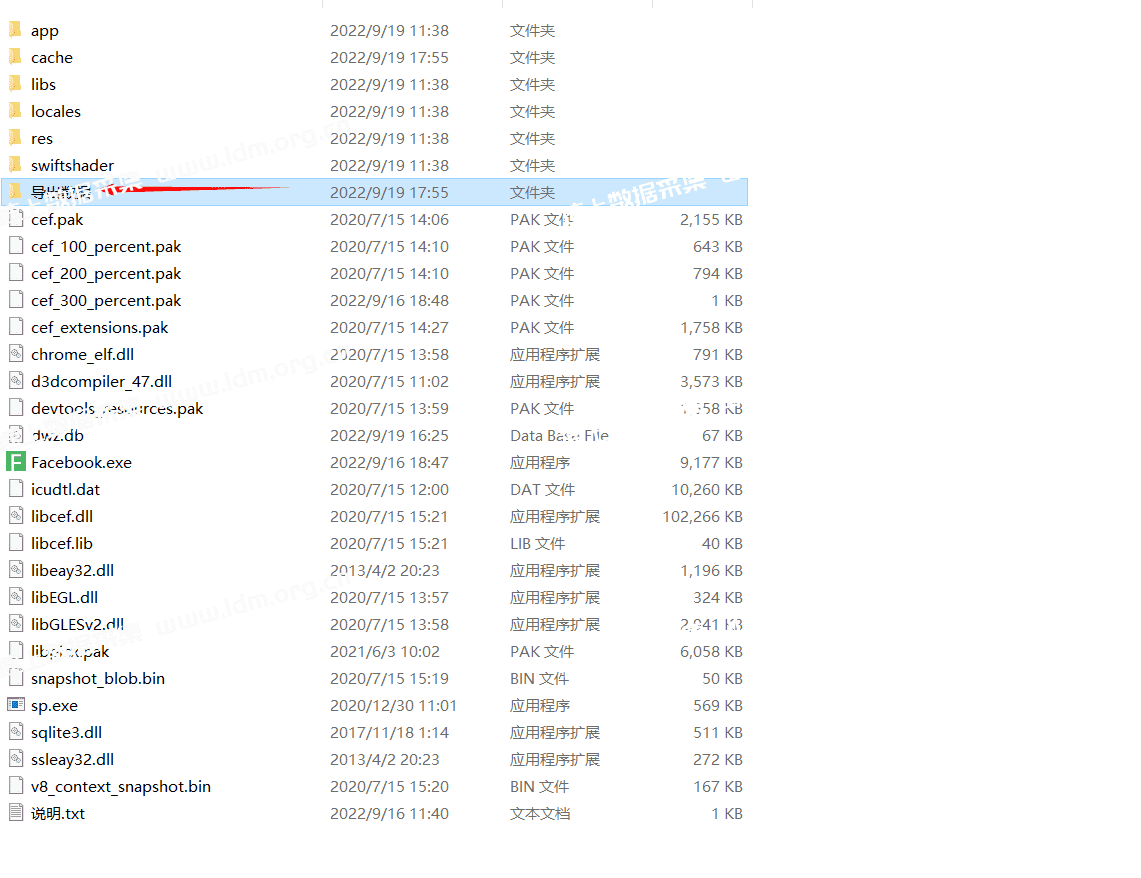Click the type 文件夹 of the app folder
Screen dimensions: 1141x878
click(533, 31)
